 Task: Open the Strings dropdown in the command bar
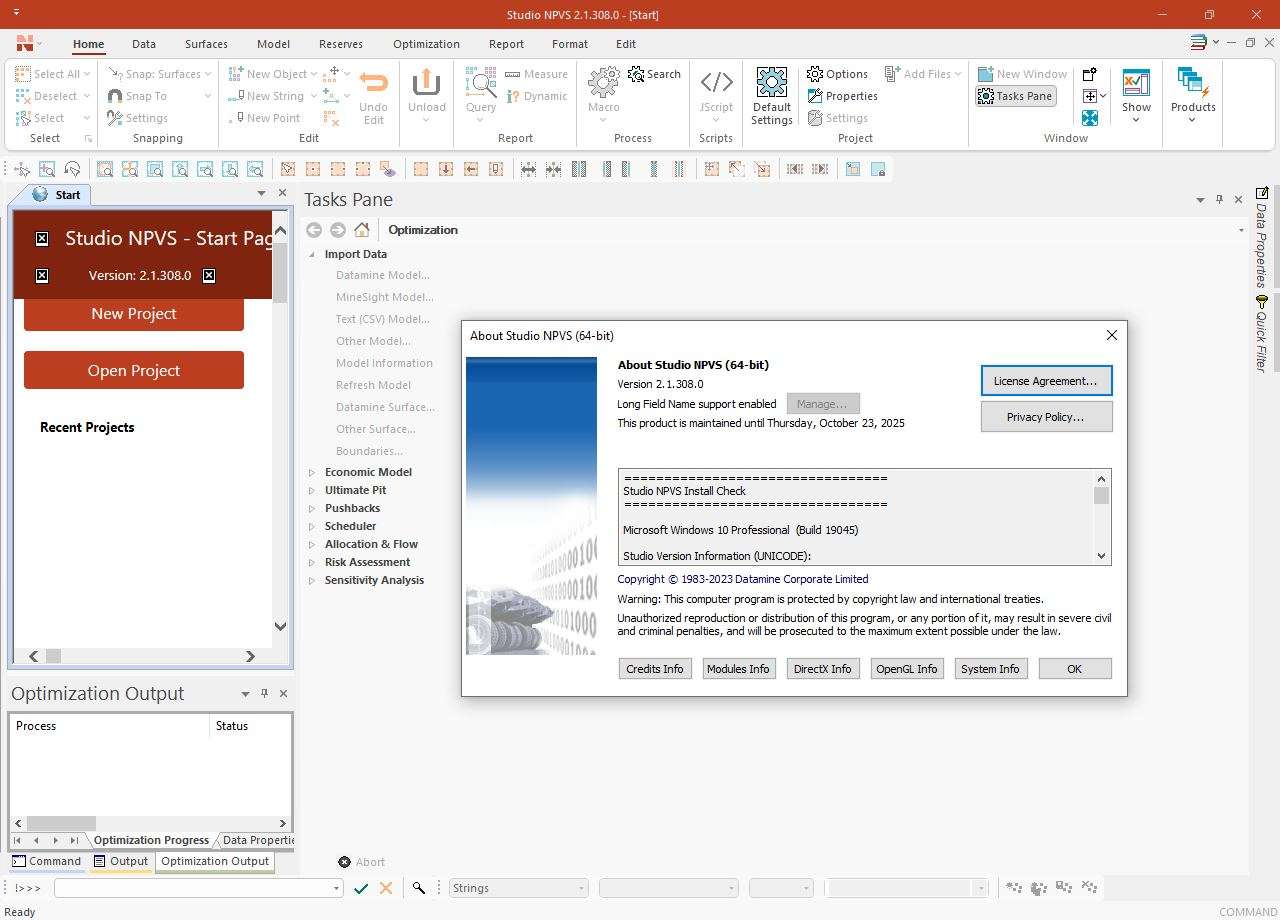[582, 887]
